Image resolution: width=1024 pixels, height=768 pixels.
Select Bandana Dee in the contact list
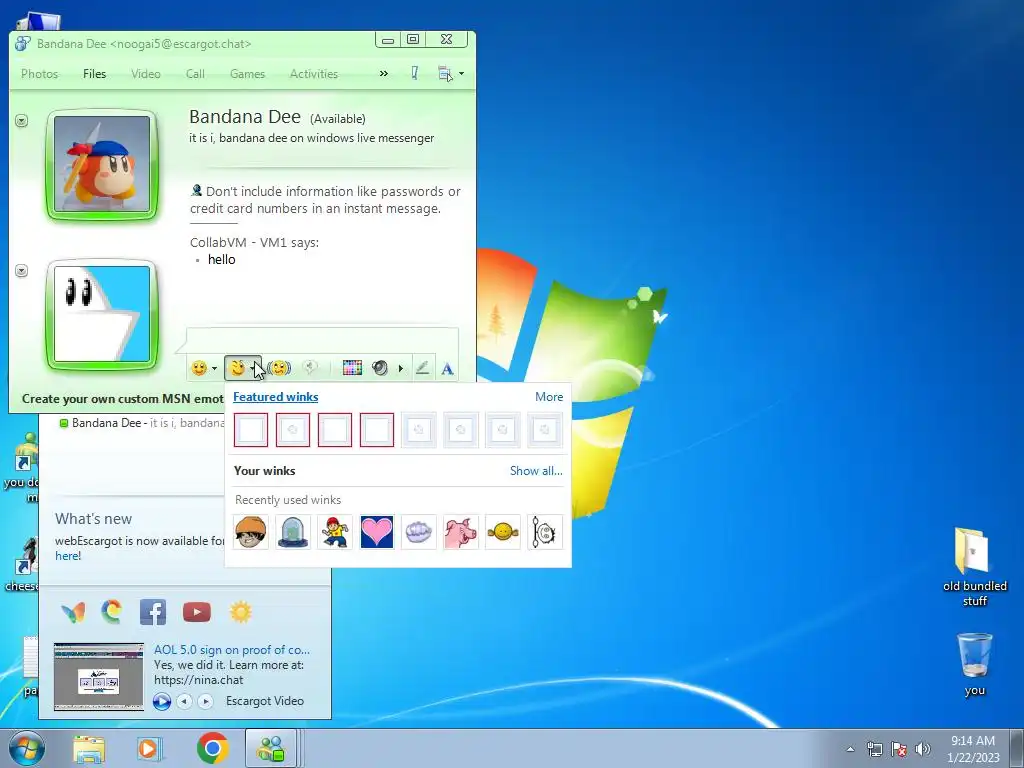click(142, 423)
